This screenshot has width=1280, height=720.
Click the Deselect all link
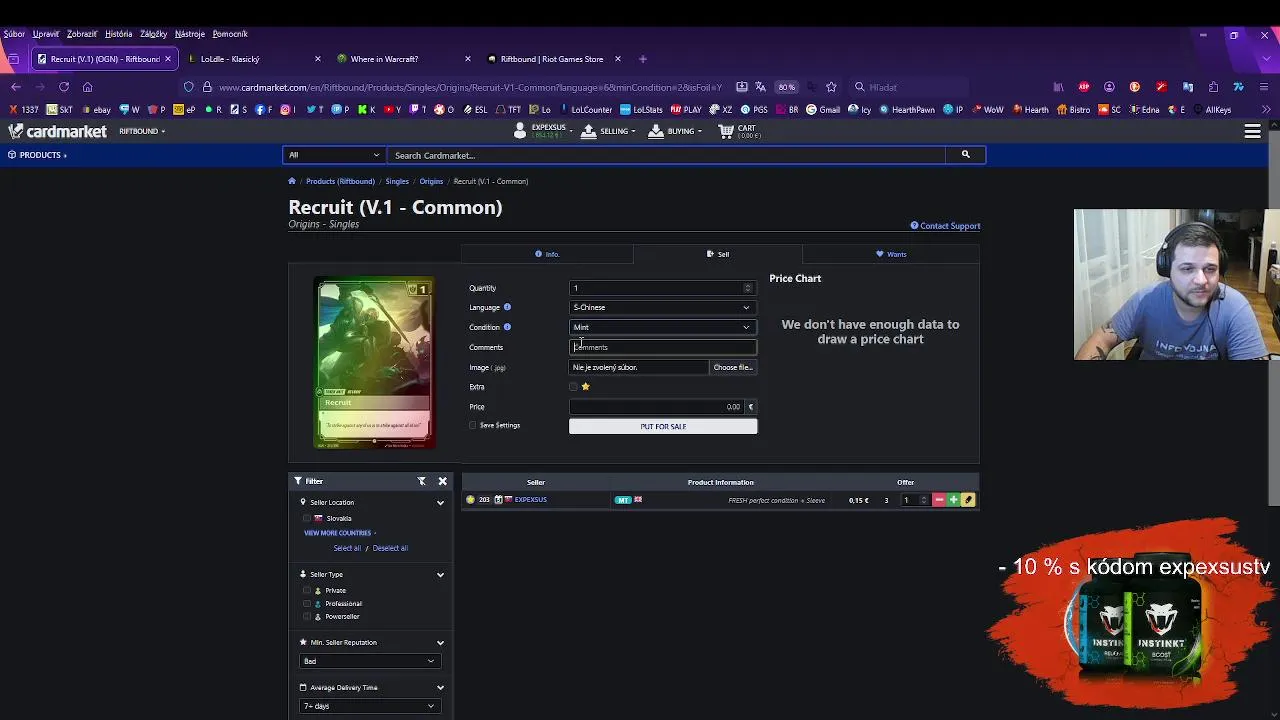(390, 548)
